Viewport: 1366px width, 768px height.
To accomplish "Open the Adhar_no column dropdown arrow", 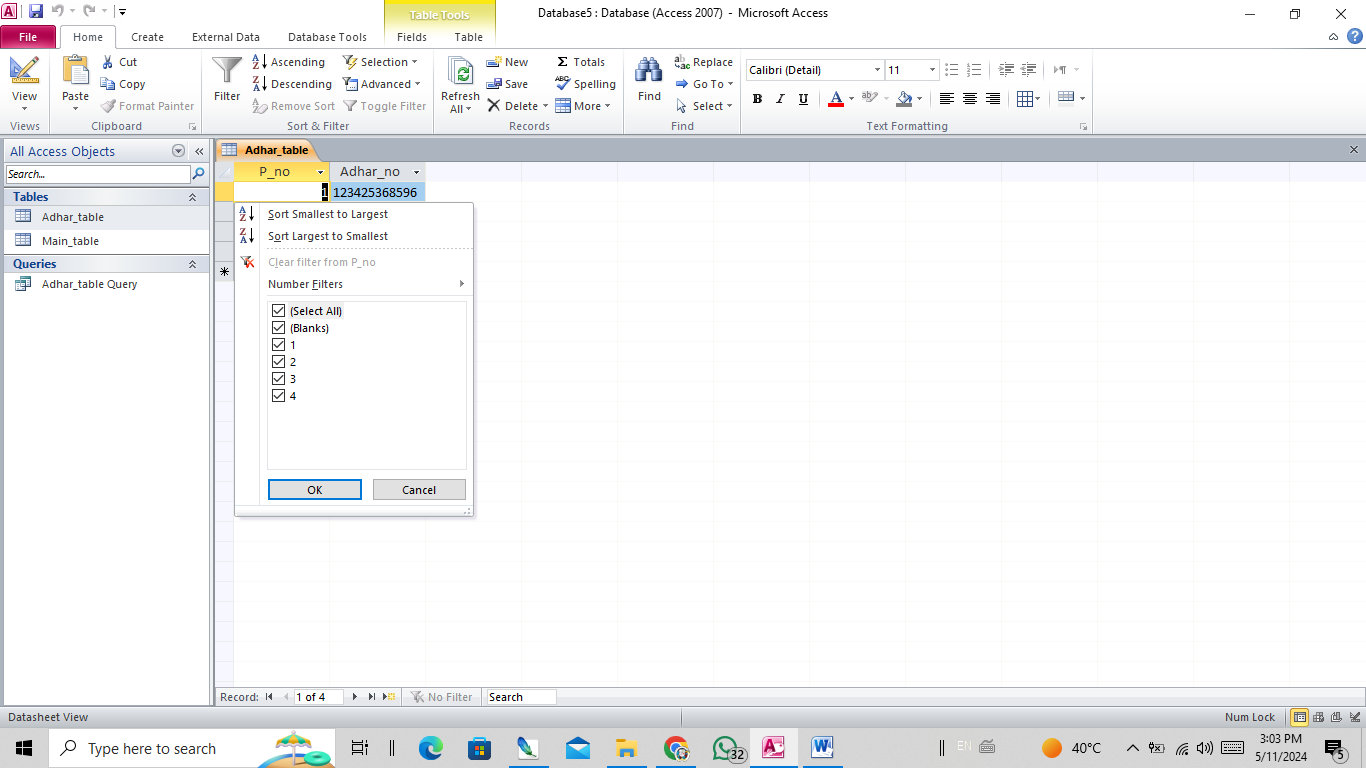I will pos(417,172).
